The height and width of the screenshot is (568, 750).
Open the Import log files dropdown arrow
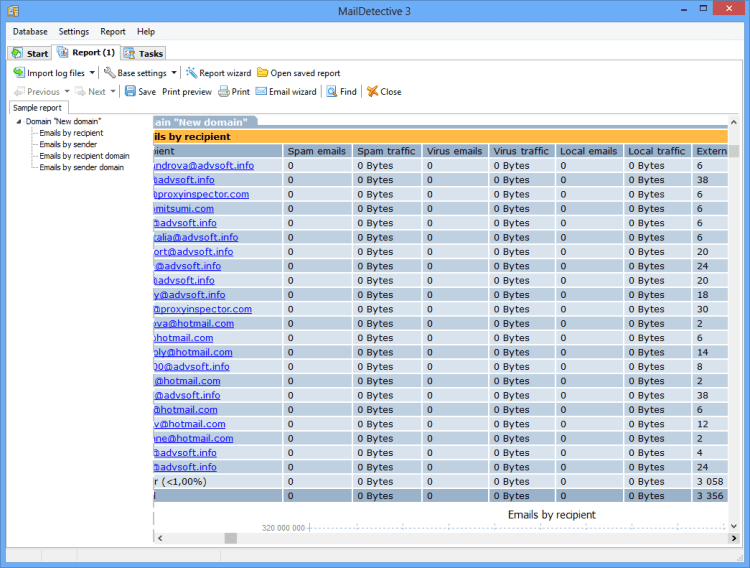coord(93,73)
